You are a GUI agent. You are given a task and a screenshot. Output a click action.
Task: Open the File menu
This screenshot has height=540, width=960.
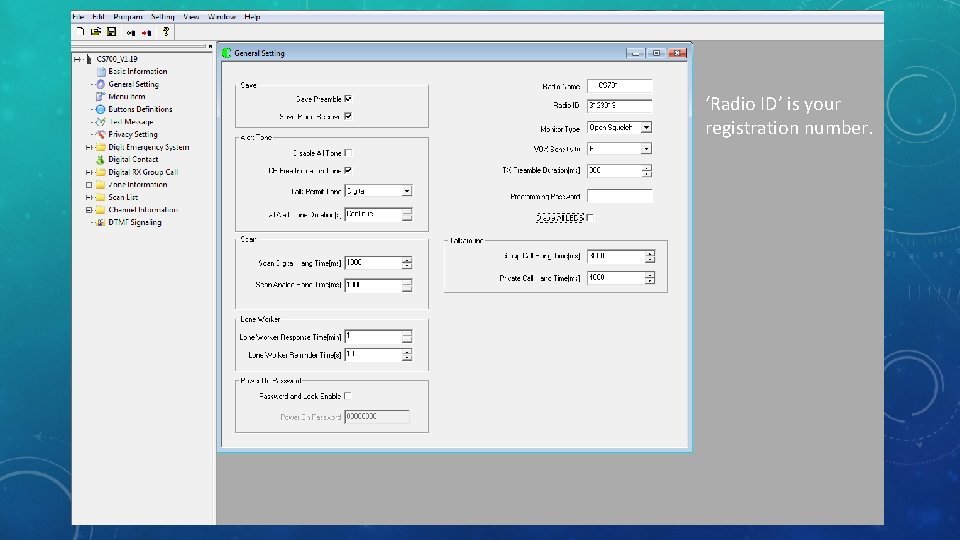pos(78,17)
